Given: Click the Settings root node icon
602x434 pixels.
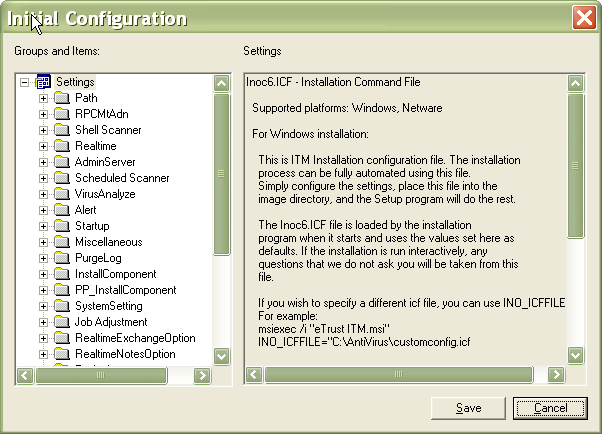Looking at the screenshot, I should [x=43, y=82].
